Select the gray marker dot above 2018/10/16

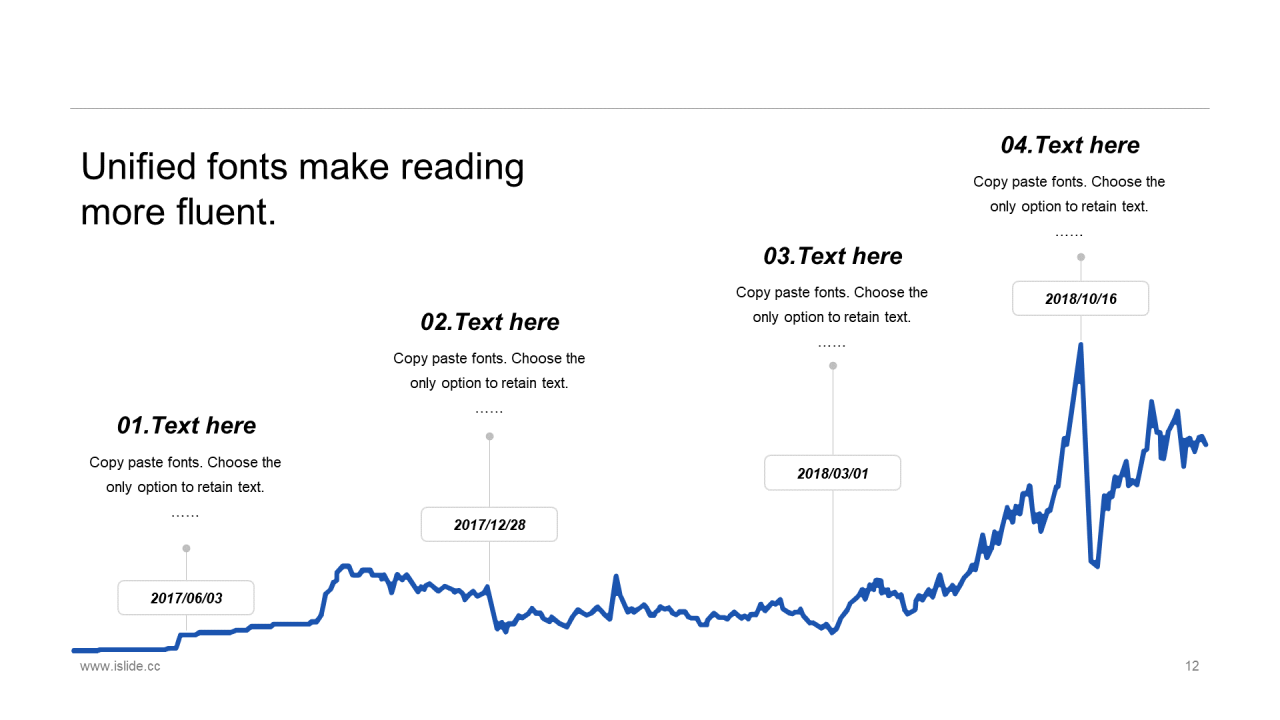1081,257
